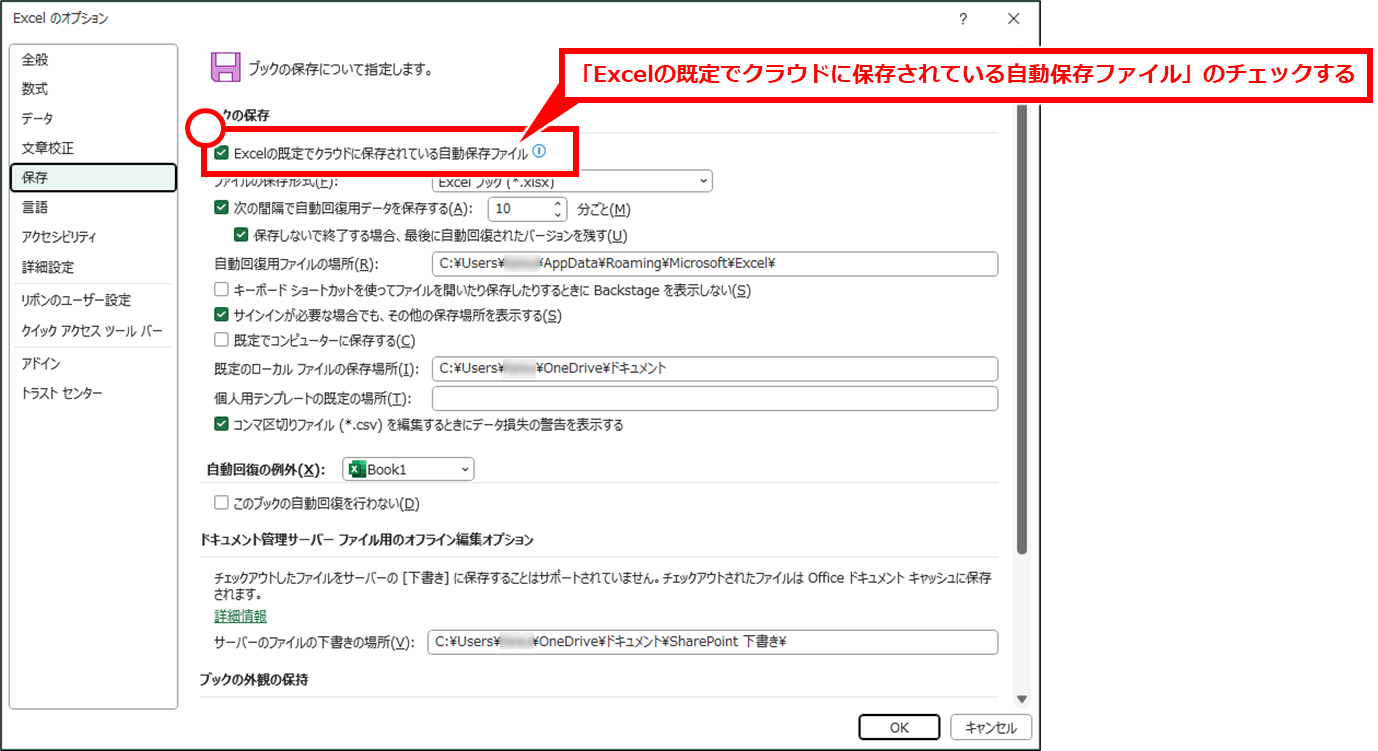
Task: Click the 個人用テンプレートの既定の場所 field
Action: [715, 398]
